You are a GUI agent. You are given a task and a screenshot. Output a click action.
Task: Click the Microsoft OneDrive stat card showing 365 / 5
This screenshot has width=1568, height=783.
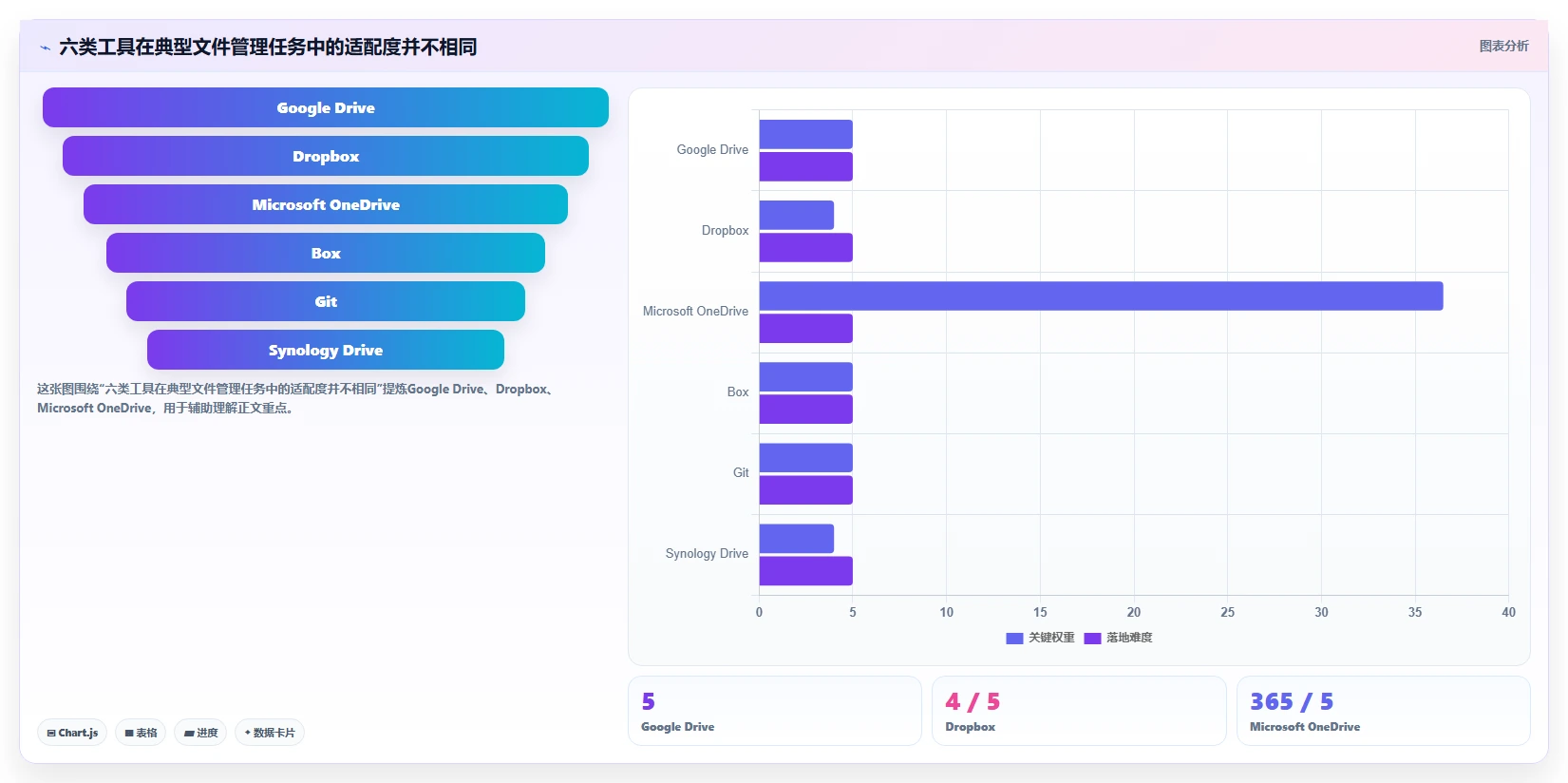1384,711
